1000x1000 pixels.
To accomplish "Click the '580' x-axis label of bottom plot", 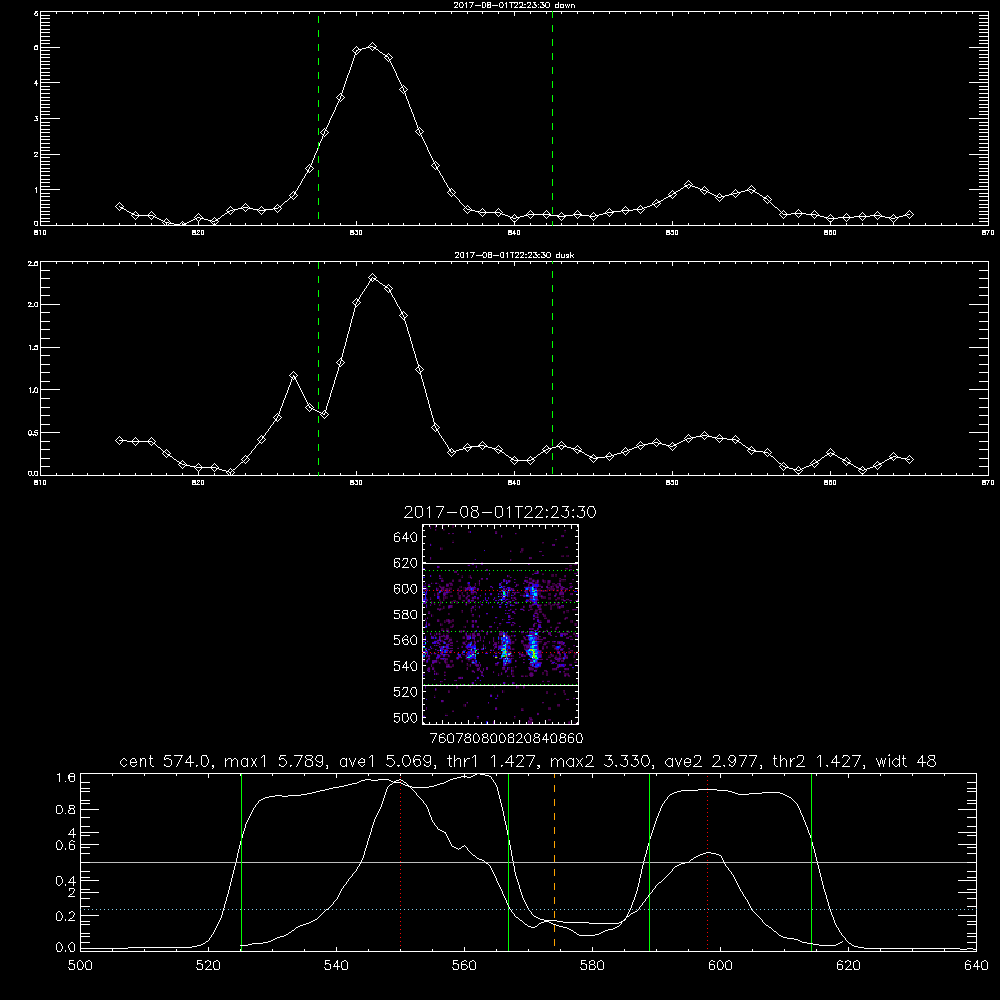I will click(592, 965).
